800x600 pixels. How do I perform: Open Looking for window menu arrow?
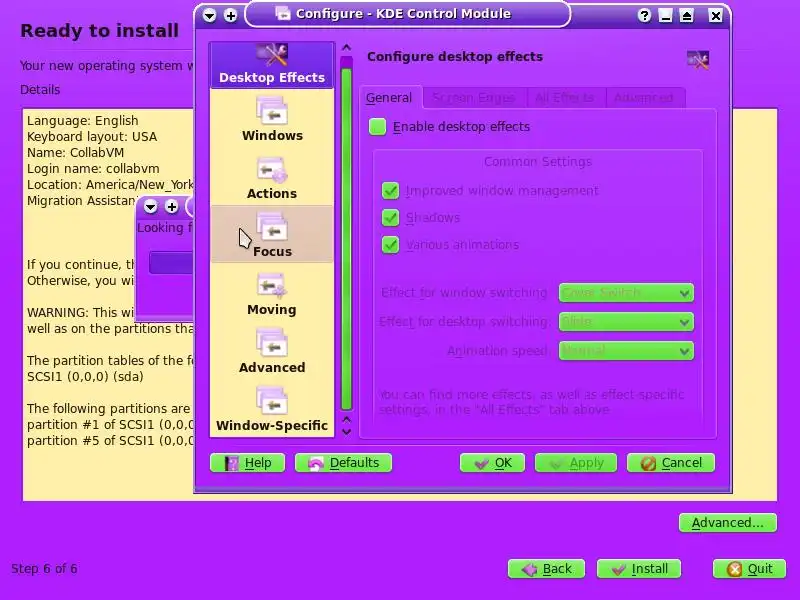151,207
